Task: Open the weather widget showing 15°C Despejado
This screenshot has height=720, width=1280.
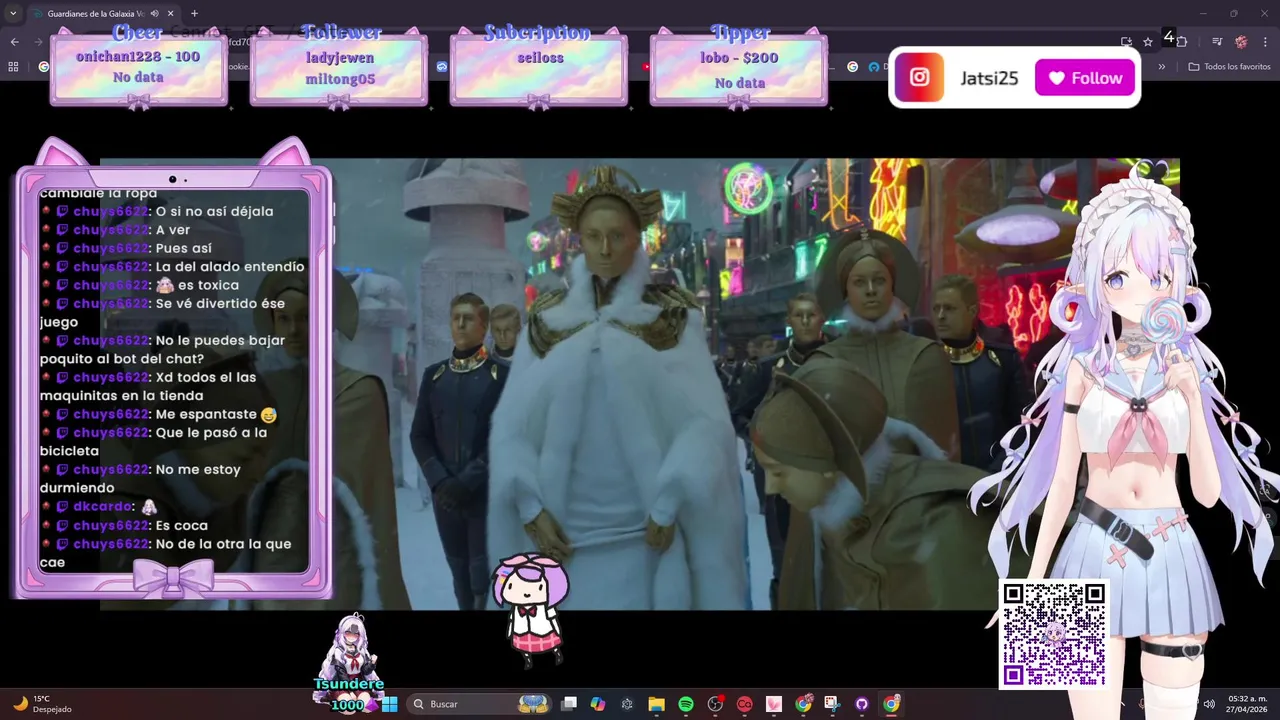Action: pos(44,704)
